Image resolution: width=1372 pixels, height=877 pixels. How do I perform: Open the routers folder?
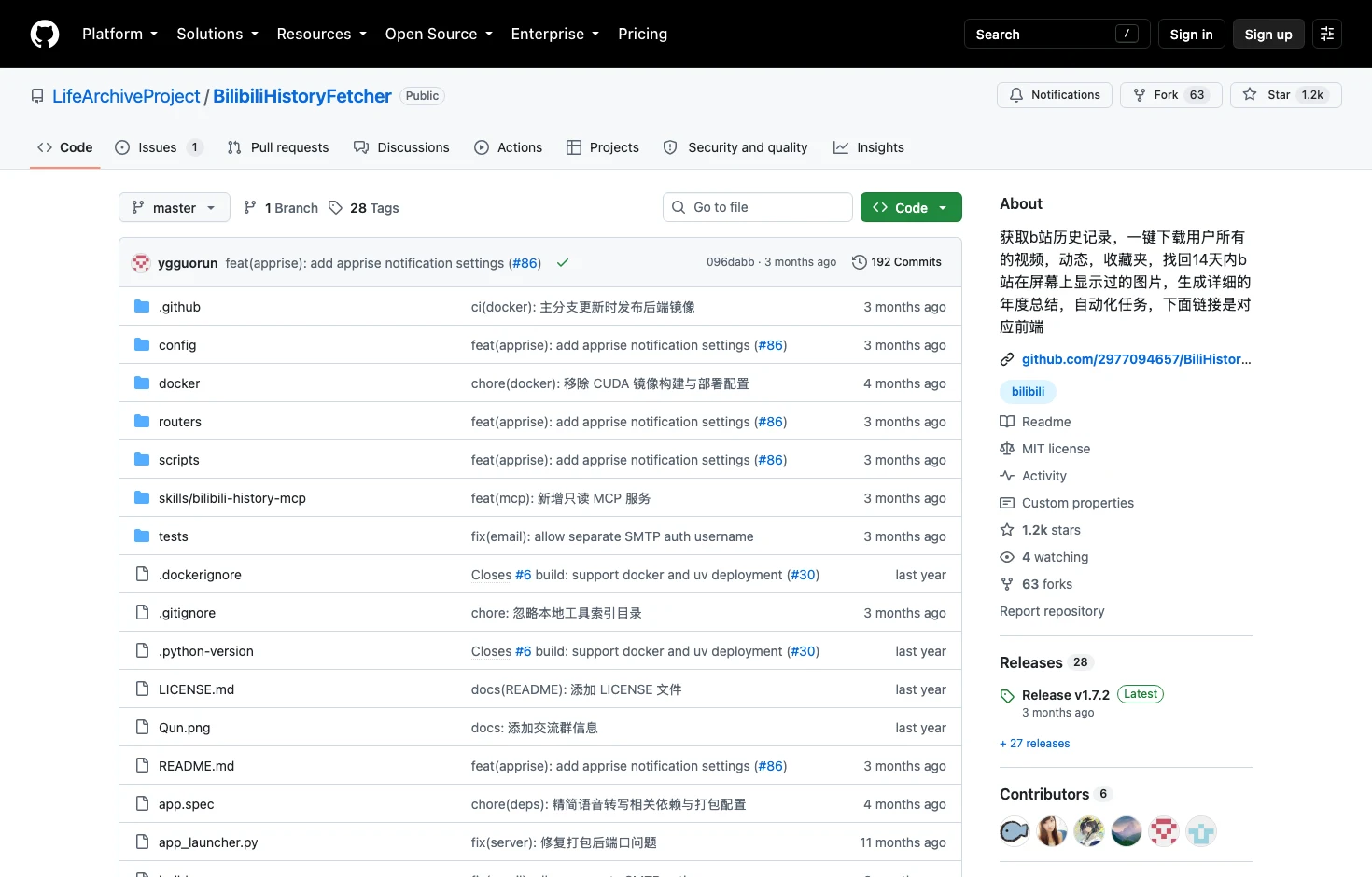point(180,421)
